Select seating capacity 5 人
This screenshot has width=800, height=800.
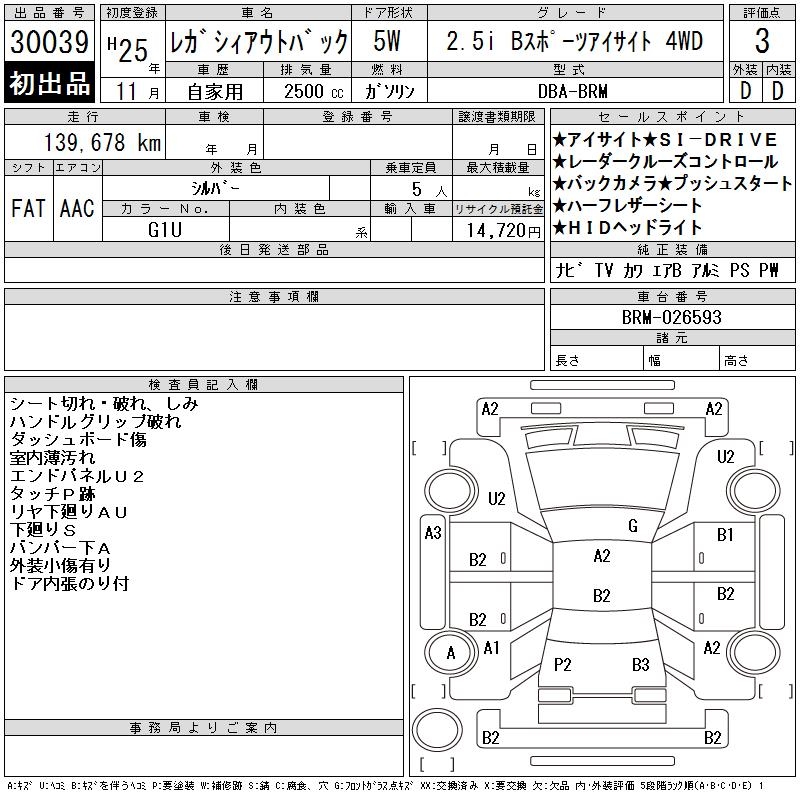tap(430, 189)
